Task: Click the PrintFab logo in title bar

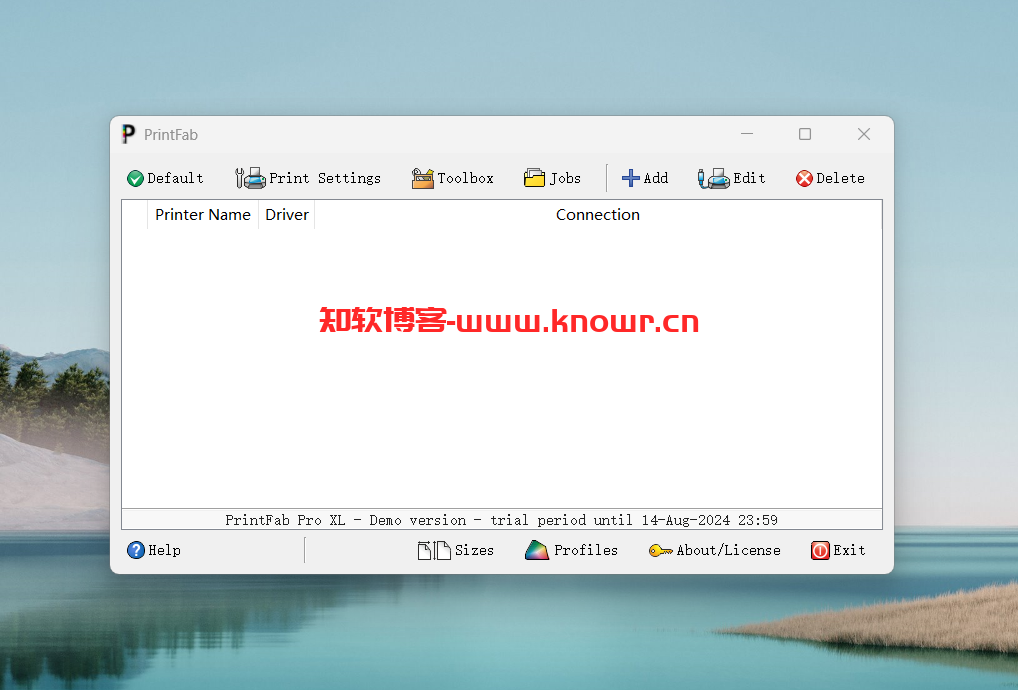Action: tap(129, 134)
